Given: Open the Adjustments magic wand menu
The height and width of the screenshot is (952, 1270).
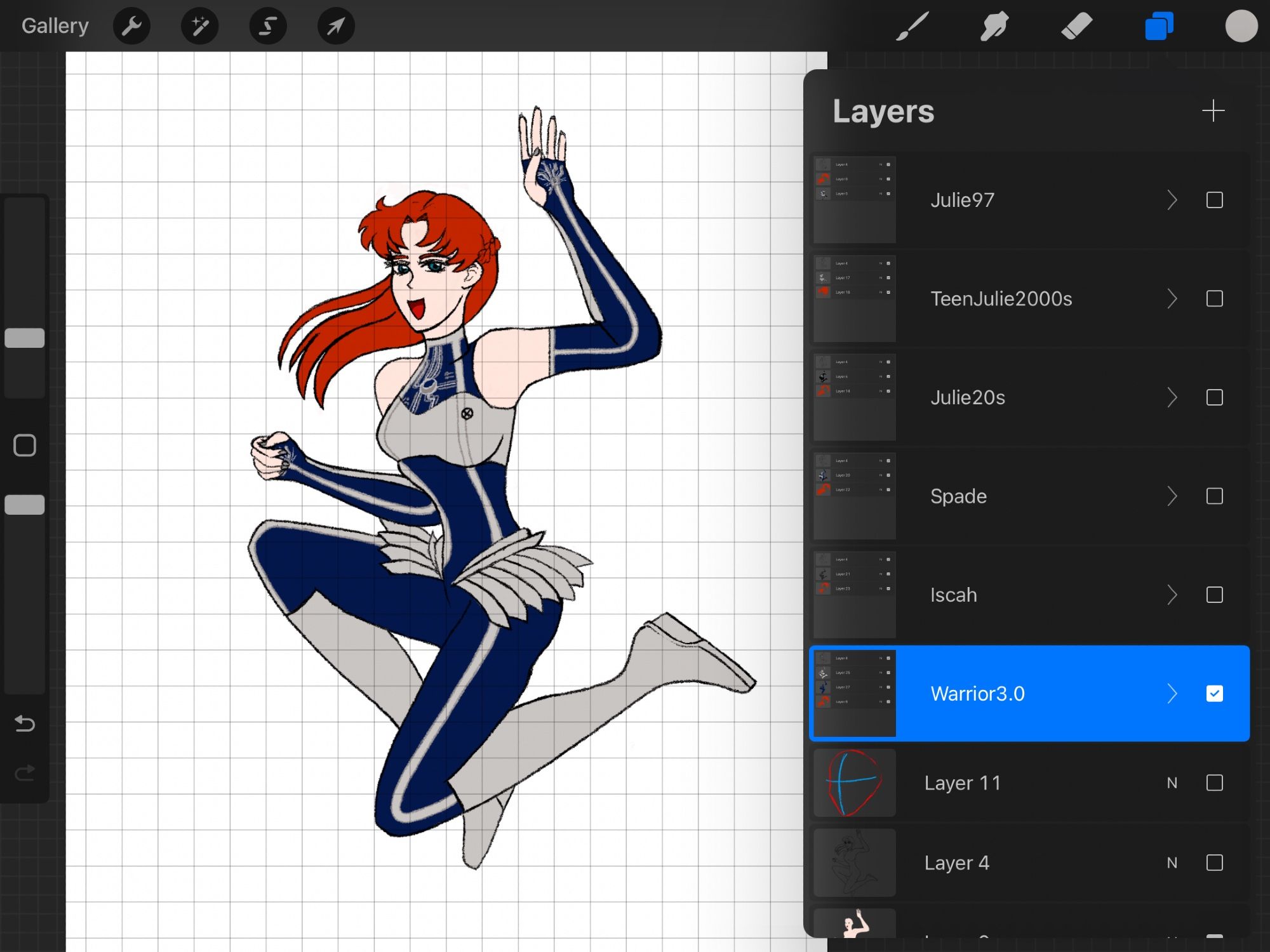Looking at the screenshot, I should tap(200, 26).
